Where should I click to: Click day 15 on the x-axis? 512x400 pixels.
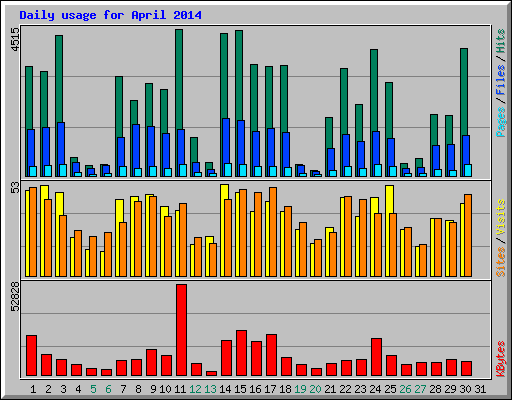tap(240, 389)
